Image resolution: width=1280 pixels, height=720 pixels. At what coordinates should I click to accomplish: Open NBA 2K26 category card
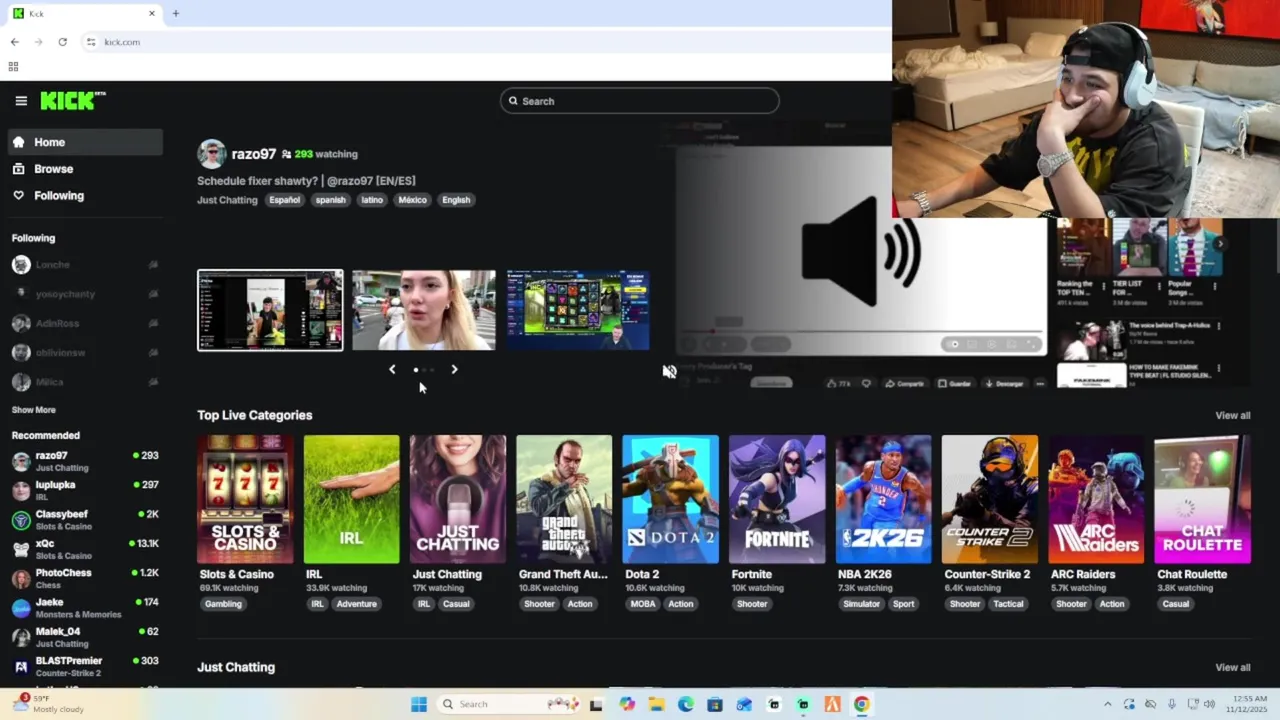(883, 499)
